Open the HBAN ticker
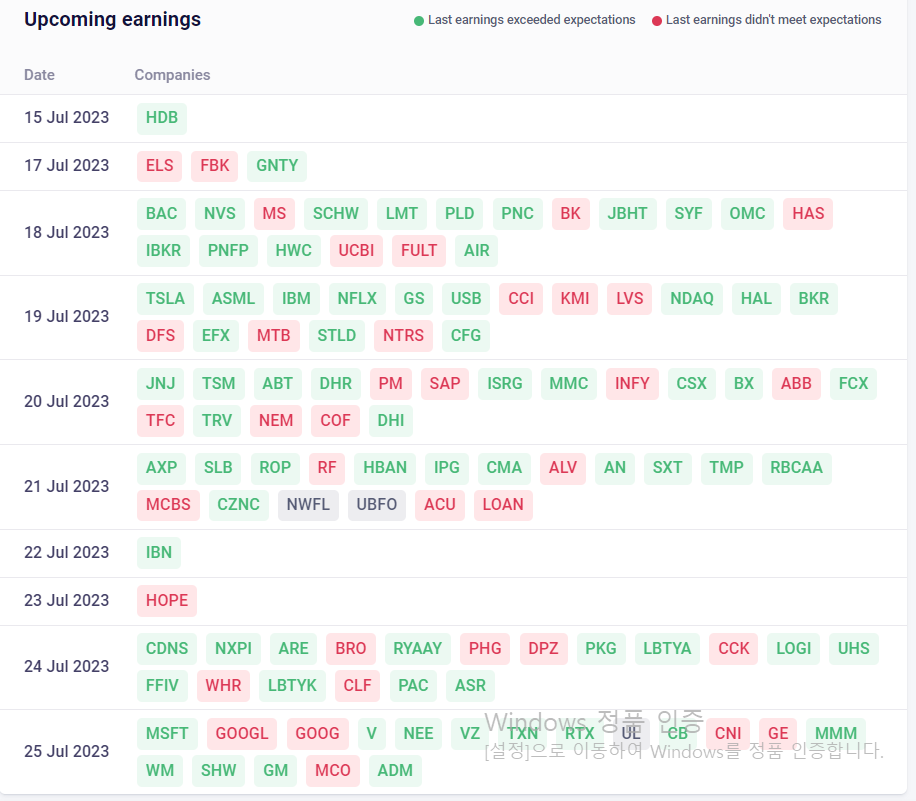This screenshot has width=916, height=801. pyautogui.click(x=385, y=468)
